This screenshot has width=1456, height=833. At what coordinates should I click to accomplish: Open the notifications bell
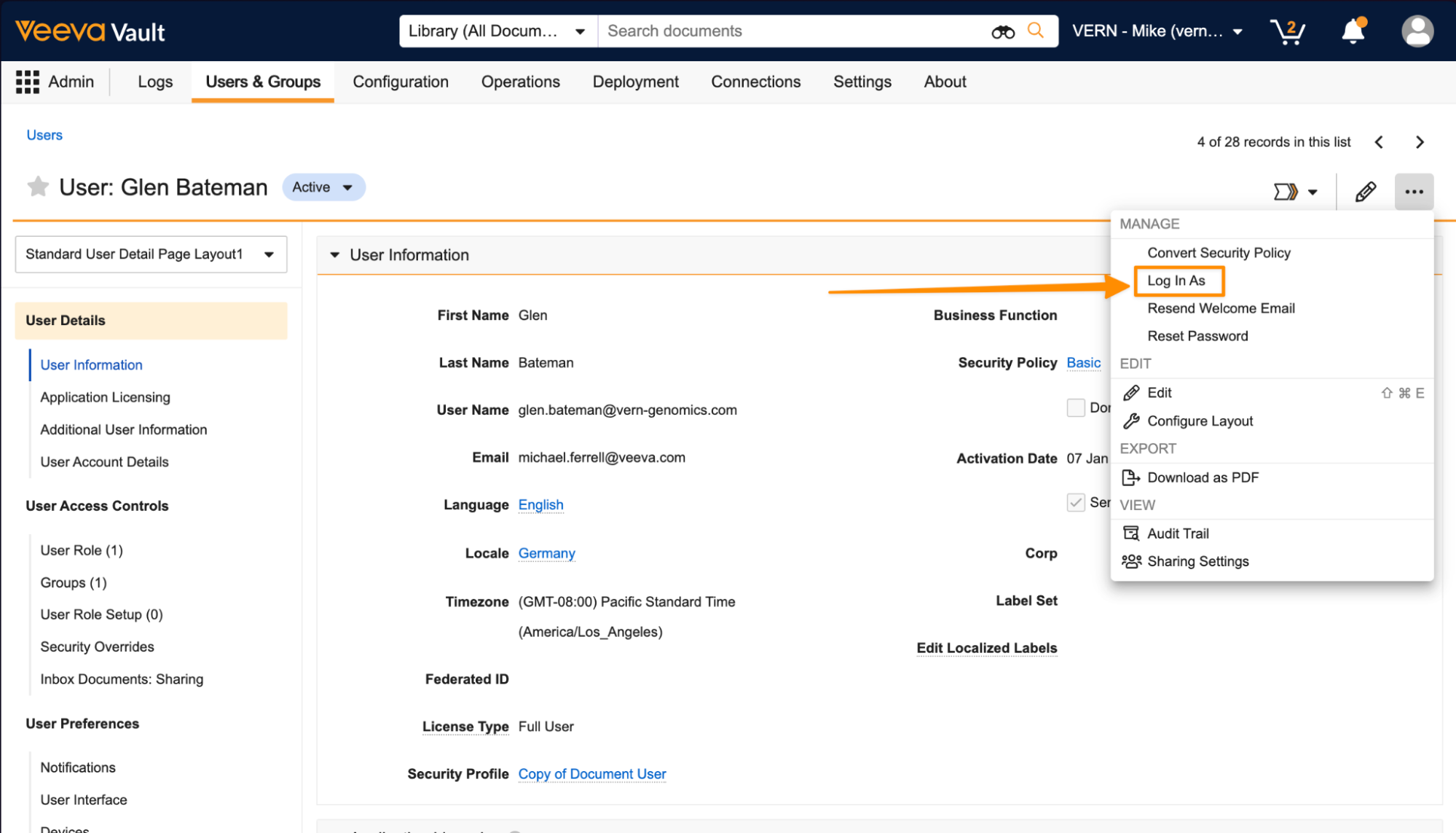pyautogui.click(x=1353, y=31)
